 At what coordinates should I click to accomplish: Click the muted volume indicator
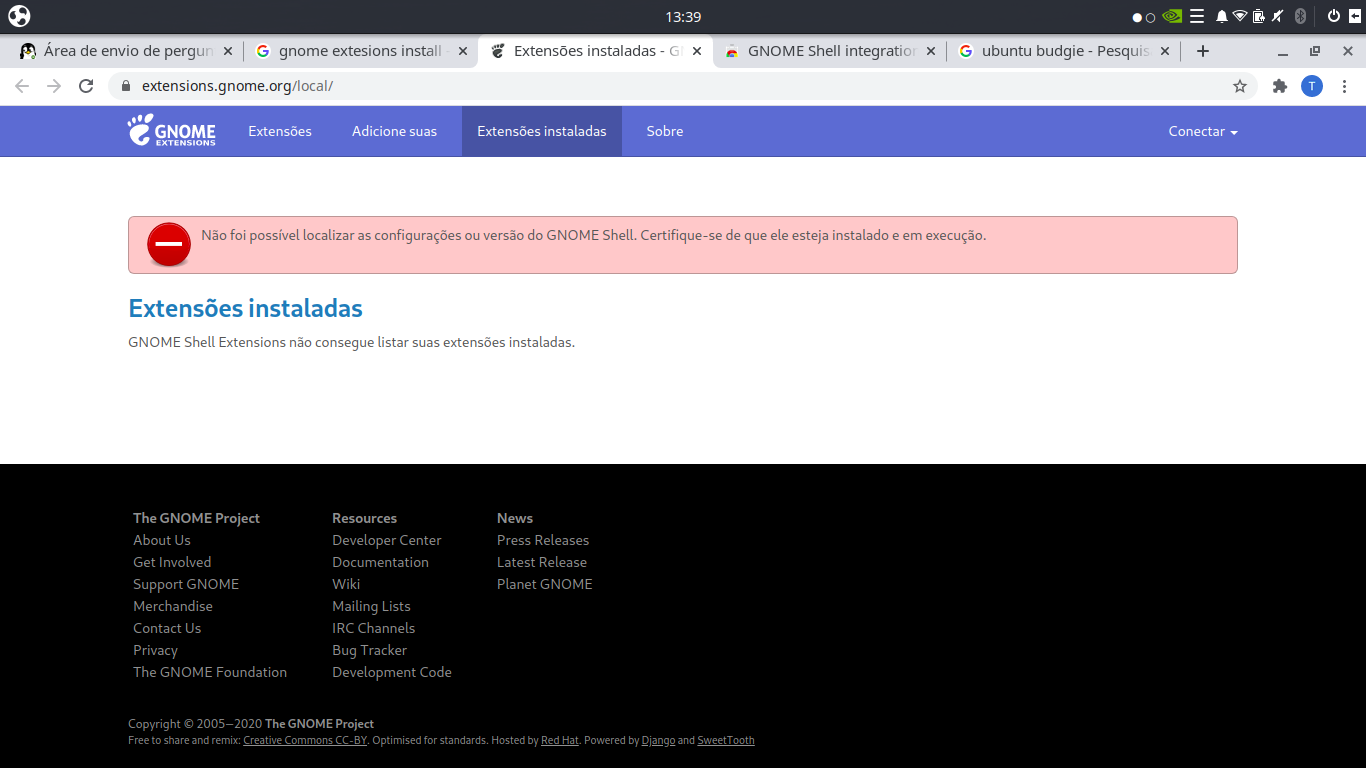click(1277, 16)
